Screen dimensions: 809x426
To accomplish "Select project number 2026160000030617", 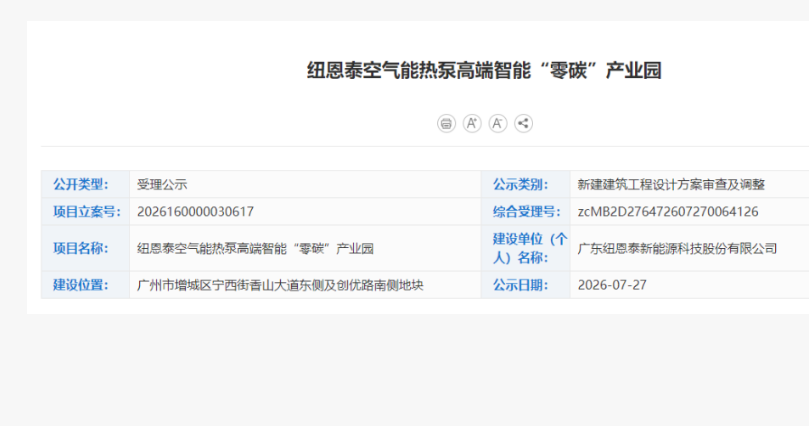I will tap(195, 211).
